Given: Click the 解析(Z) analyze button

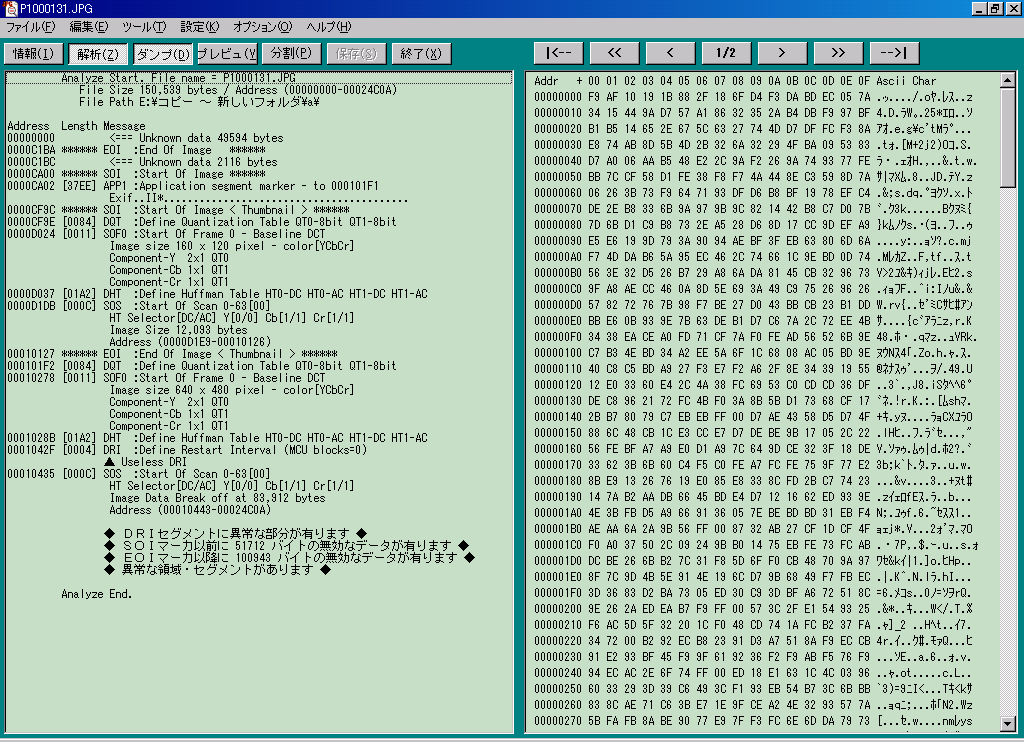Looking at the screenshot, I should (98, 54).
